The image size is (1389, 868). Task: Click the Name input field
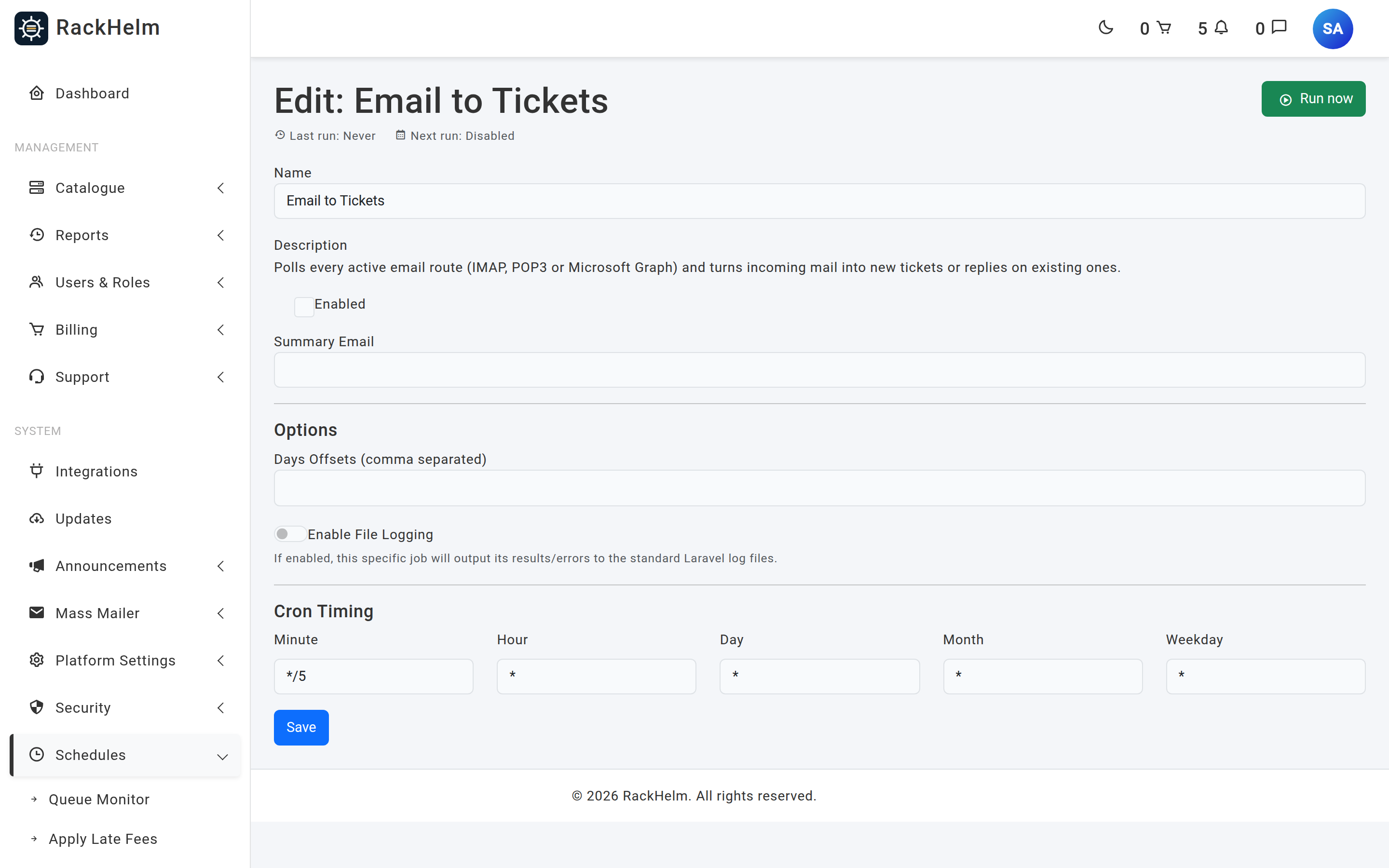(819, 201)
